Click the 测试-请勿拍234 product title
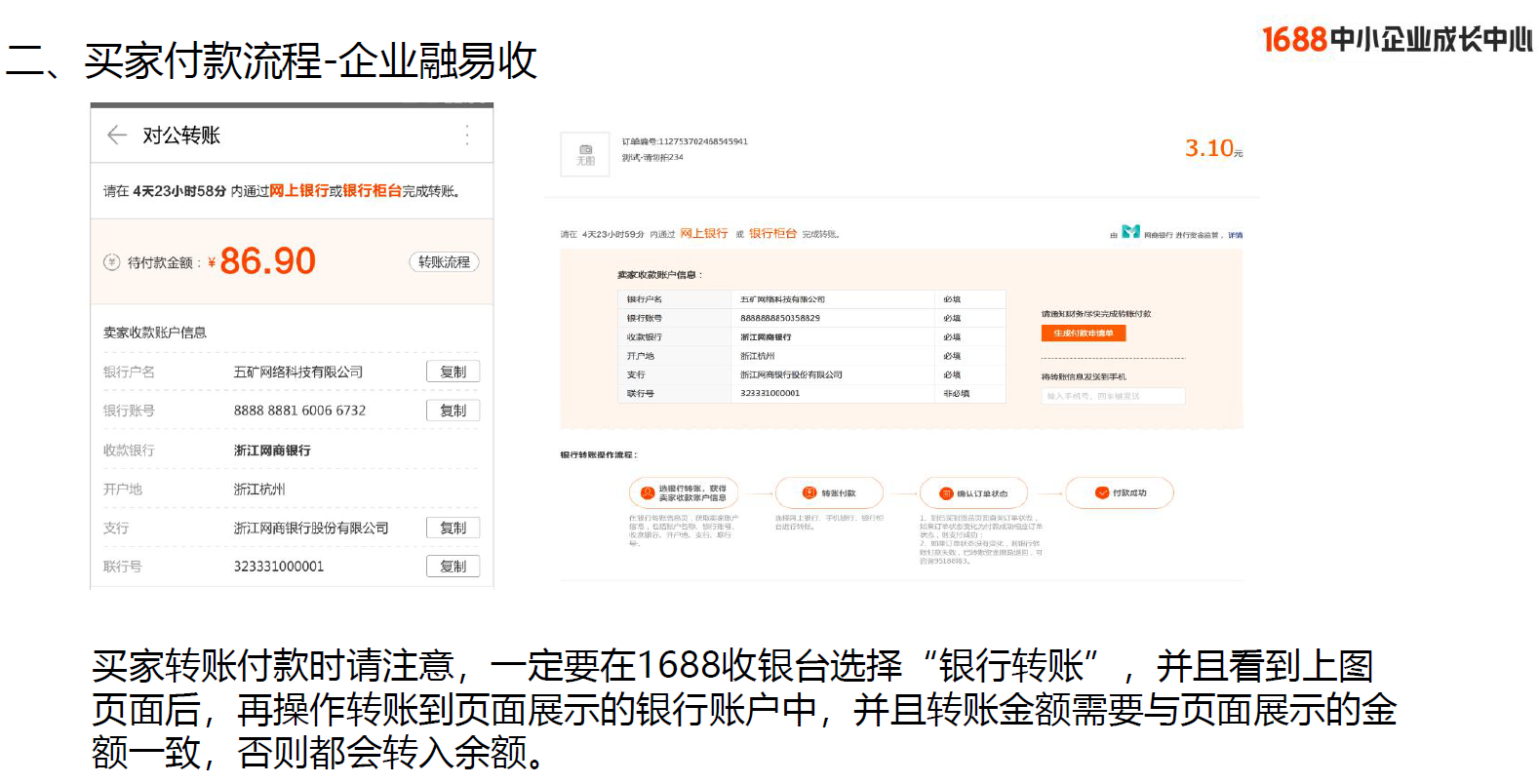Image resolution: width=1539 pixels, height=784 pixels. point(652,157)
